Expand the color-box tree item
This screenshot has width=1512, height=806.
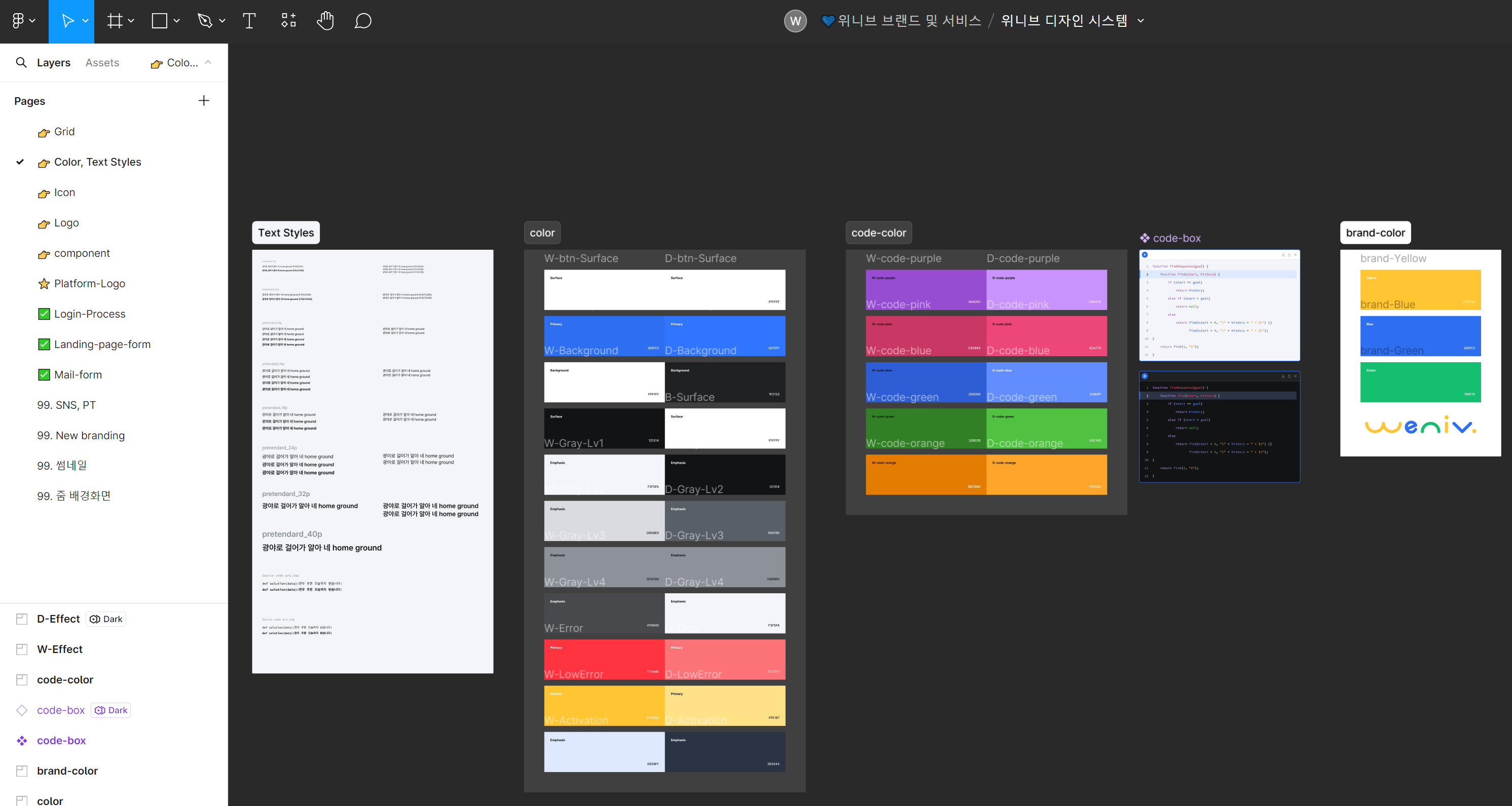(x=8, y=740)
